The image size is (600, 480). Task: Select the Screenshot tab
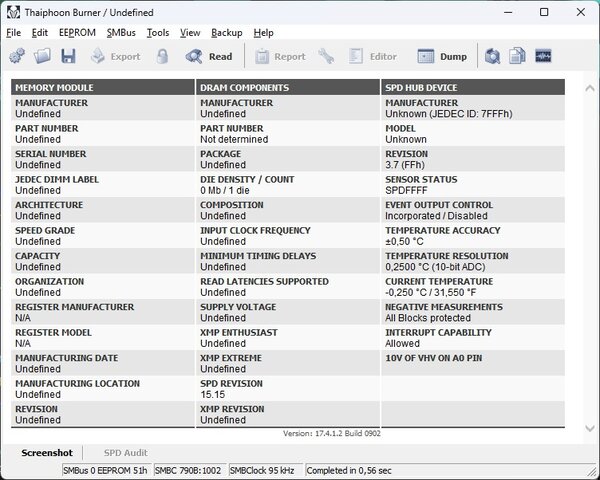point(47,453)
